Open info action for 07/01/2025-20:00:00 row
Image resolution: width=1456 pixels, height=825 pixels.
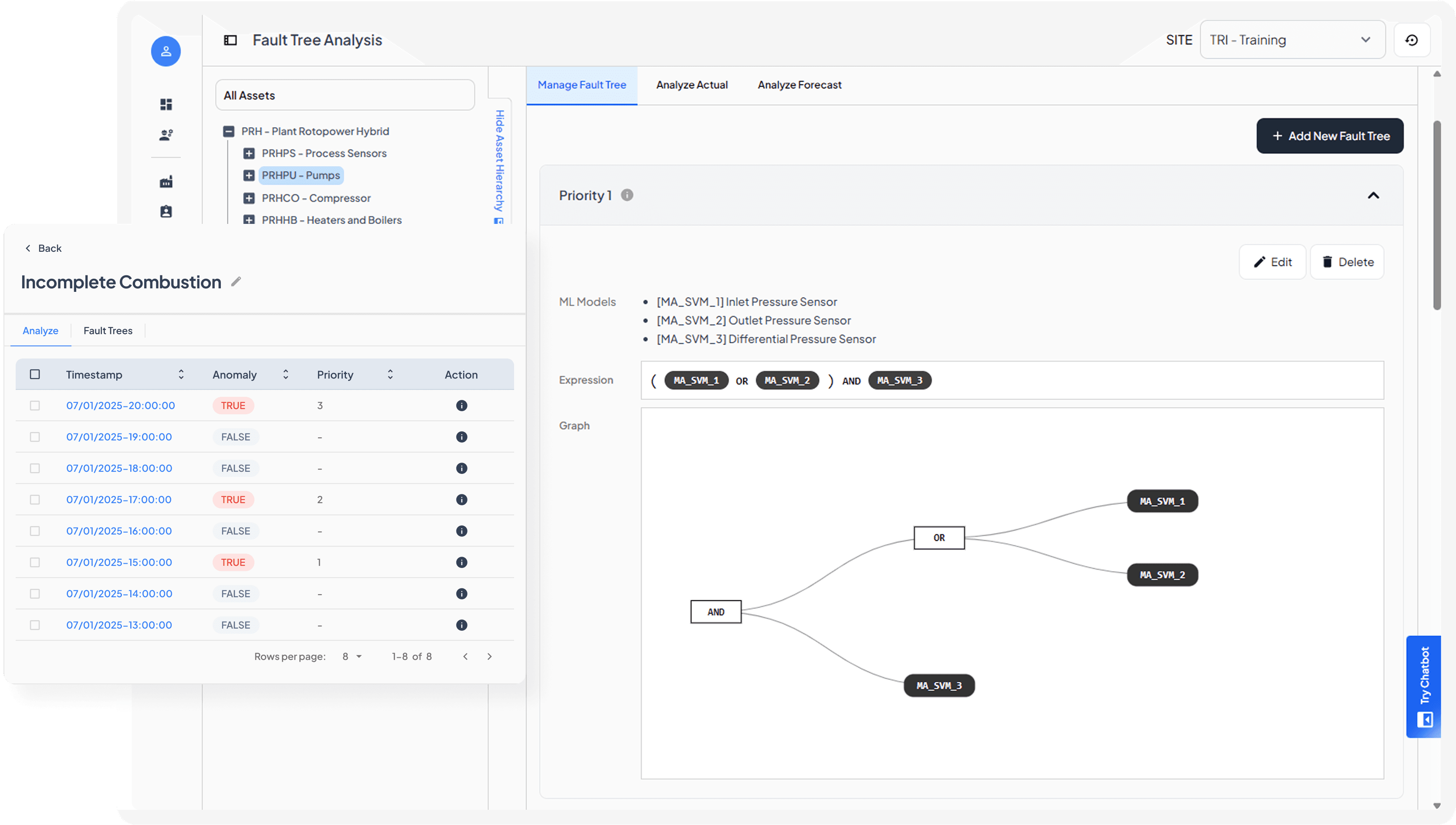[x=461, y=406]
